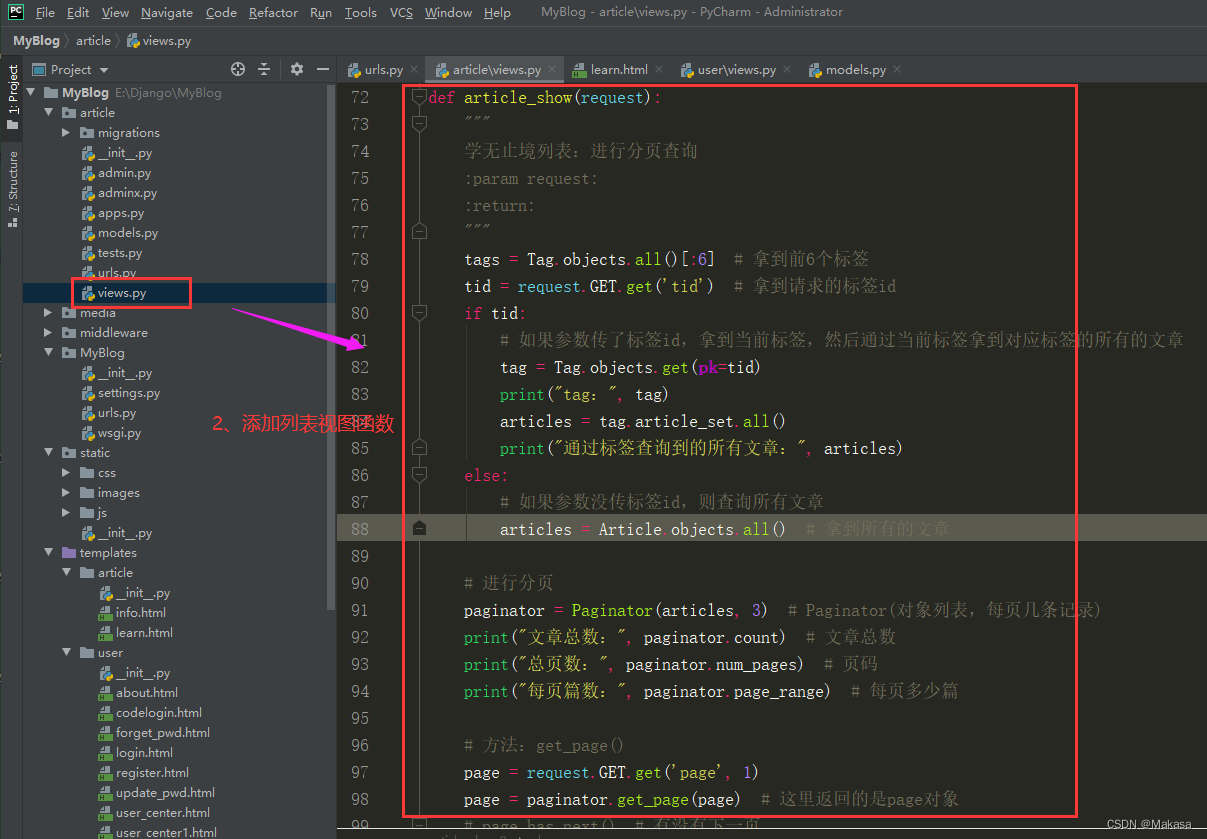Viewport: 1207px width, 839px height.
Task: Collapse the templates folder
Action: pos(49,553)
